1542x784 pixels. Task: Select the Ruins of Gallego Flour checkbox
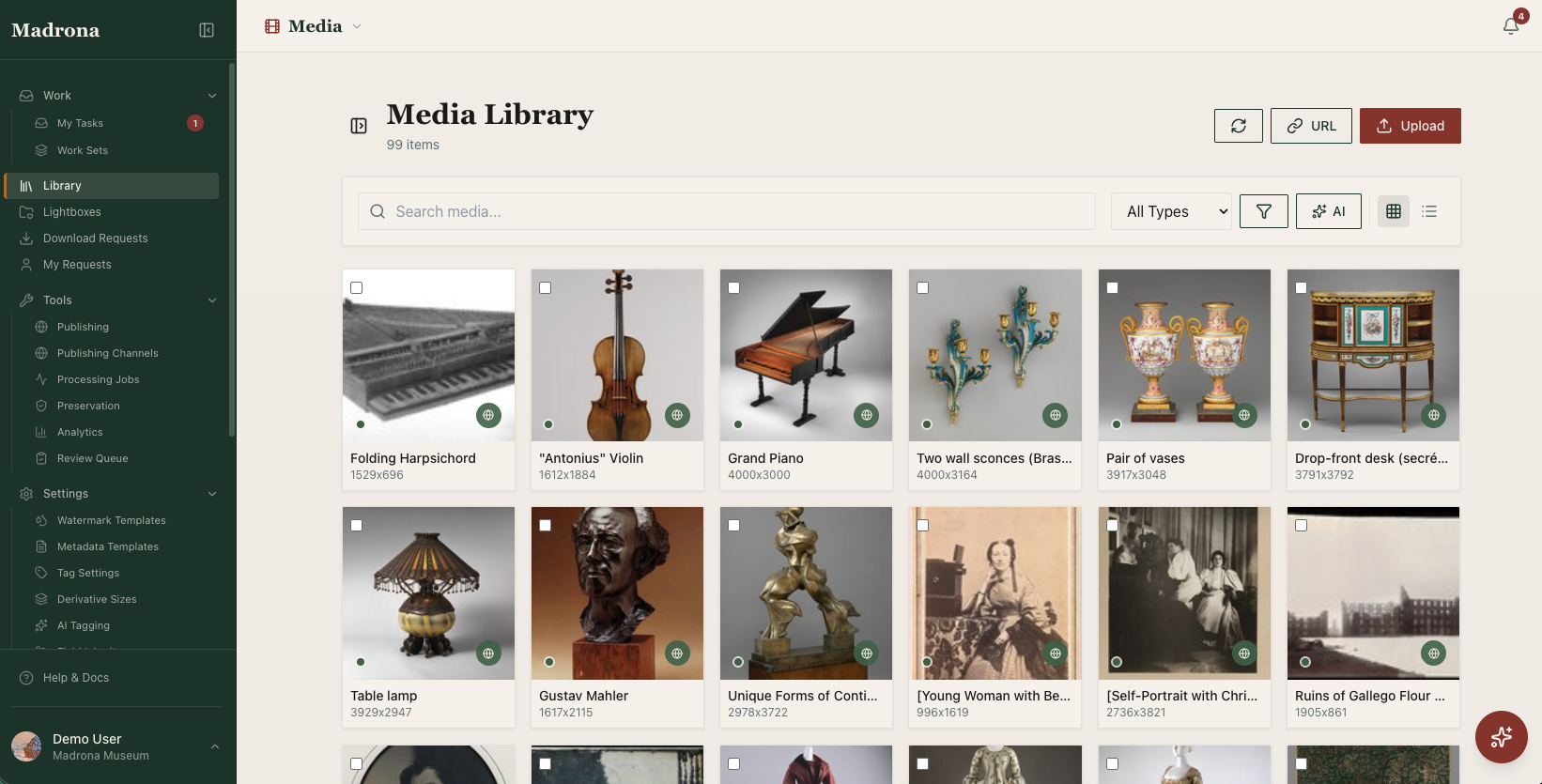pos(1302,526)
